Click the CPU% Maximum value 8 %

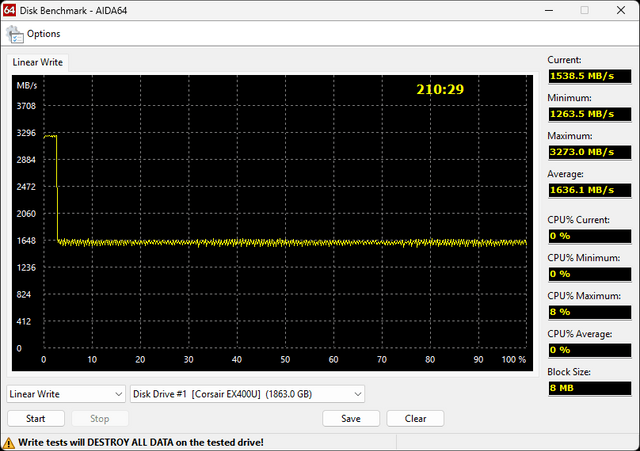click(x=590, y=312)
